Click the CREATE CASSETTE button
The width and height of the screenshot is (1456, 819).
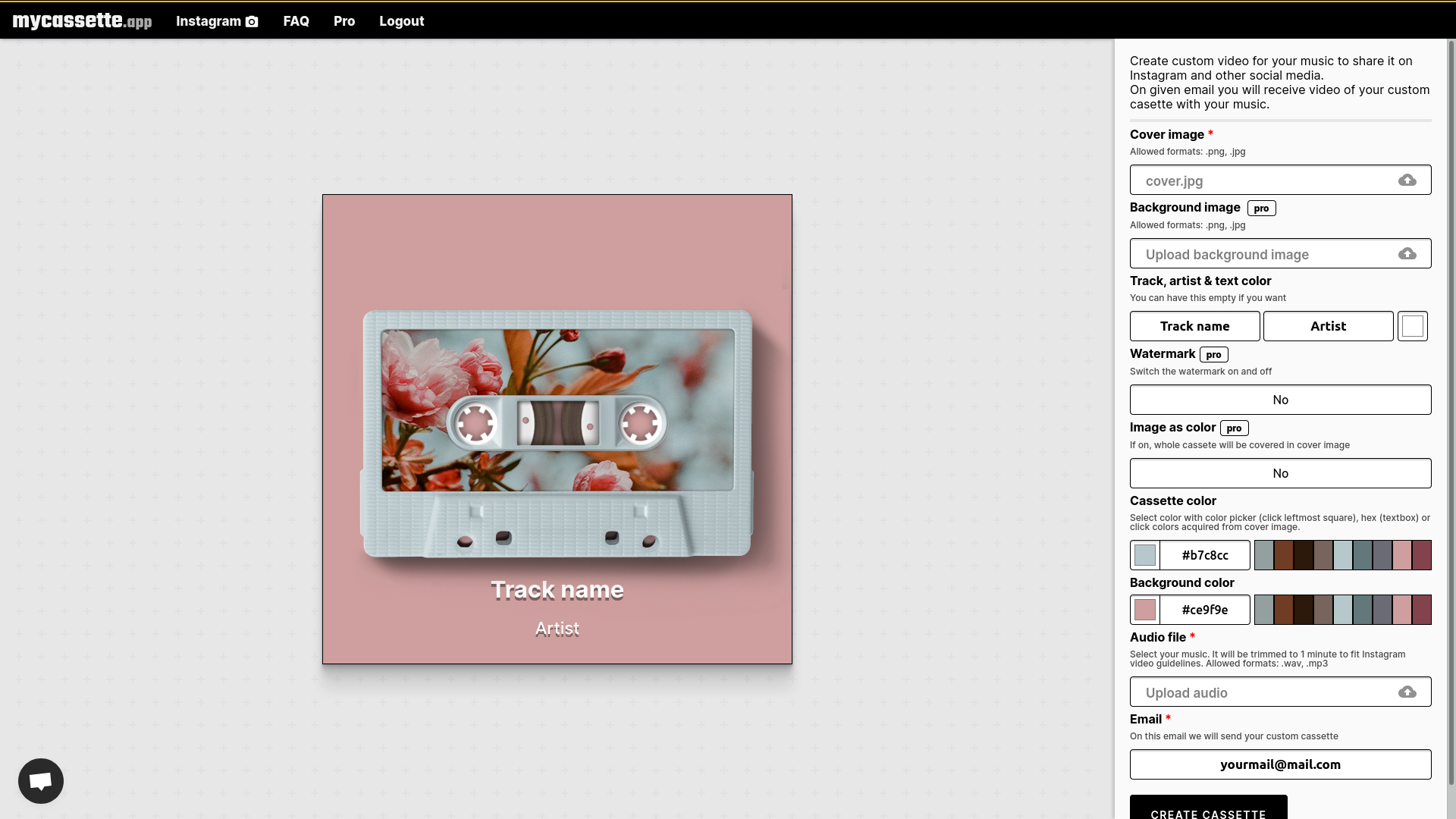click(x=1207, y=813)
